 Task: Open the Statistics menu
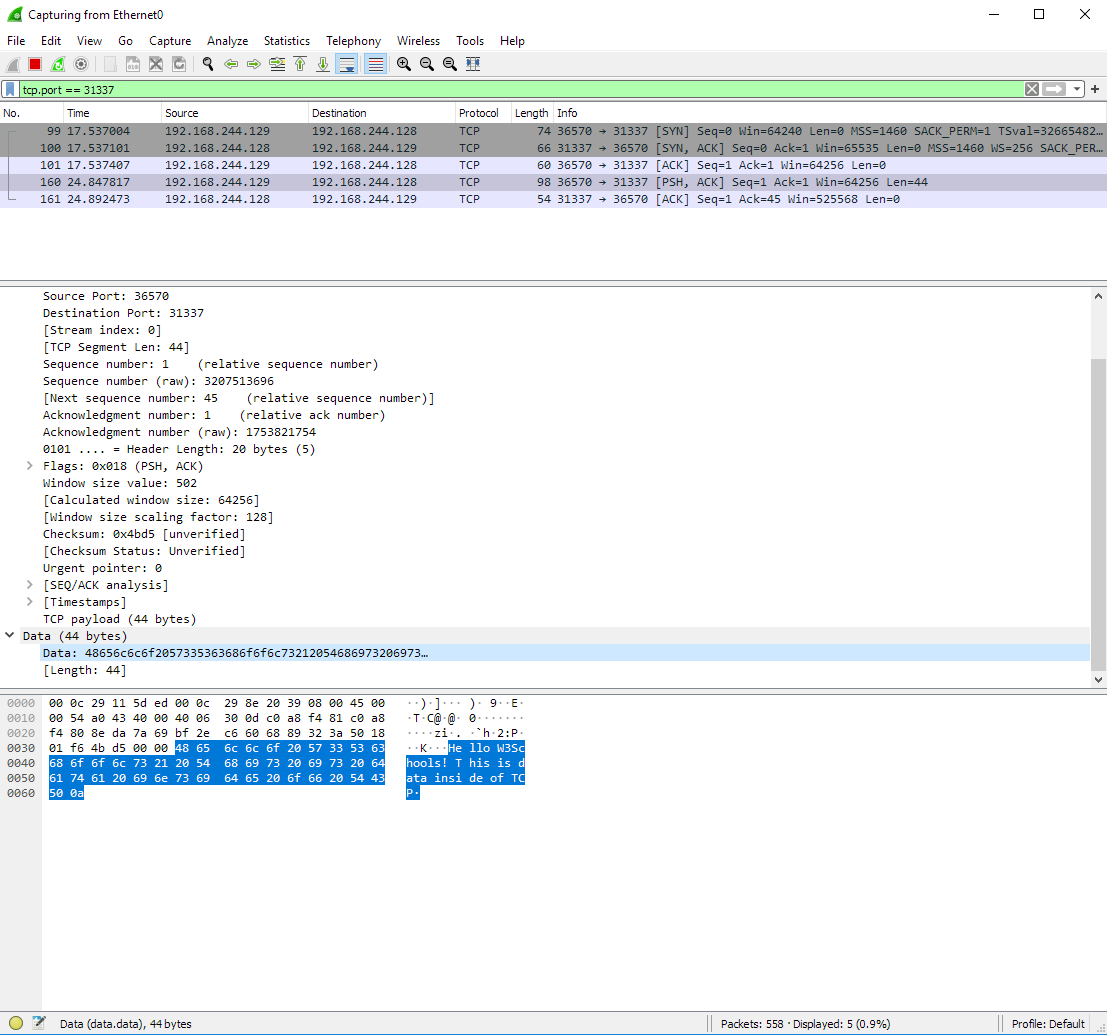287,41
